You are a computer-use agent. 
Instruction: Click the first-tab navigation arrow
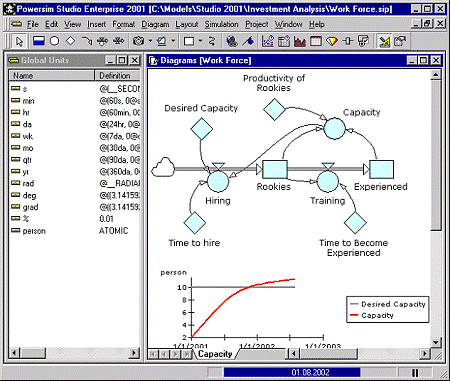[153, 354]
